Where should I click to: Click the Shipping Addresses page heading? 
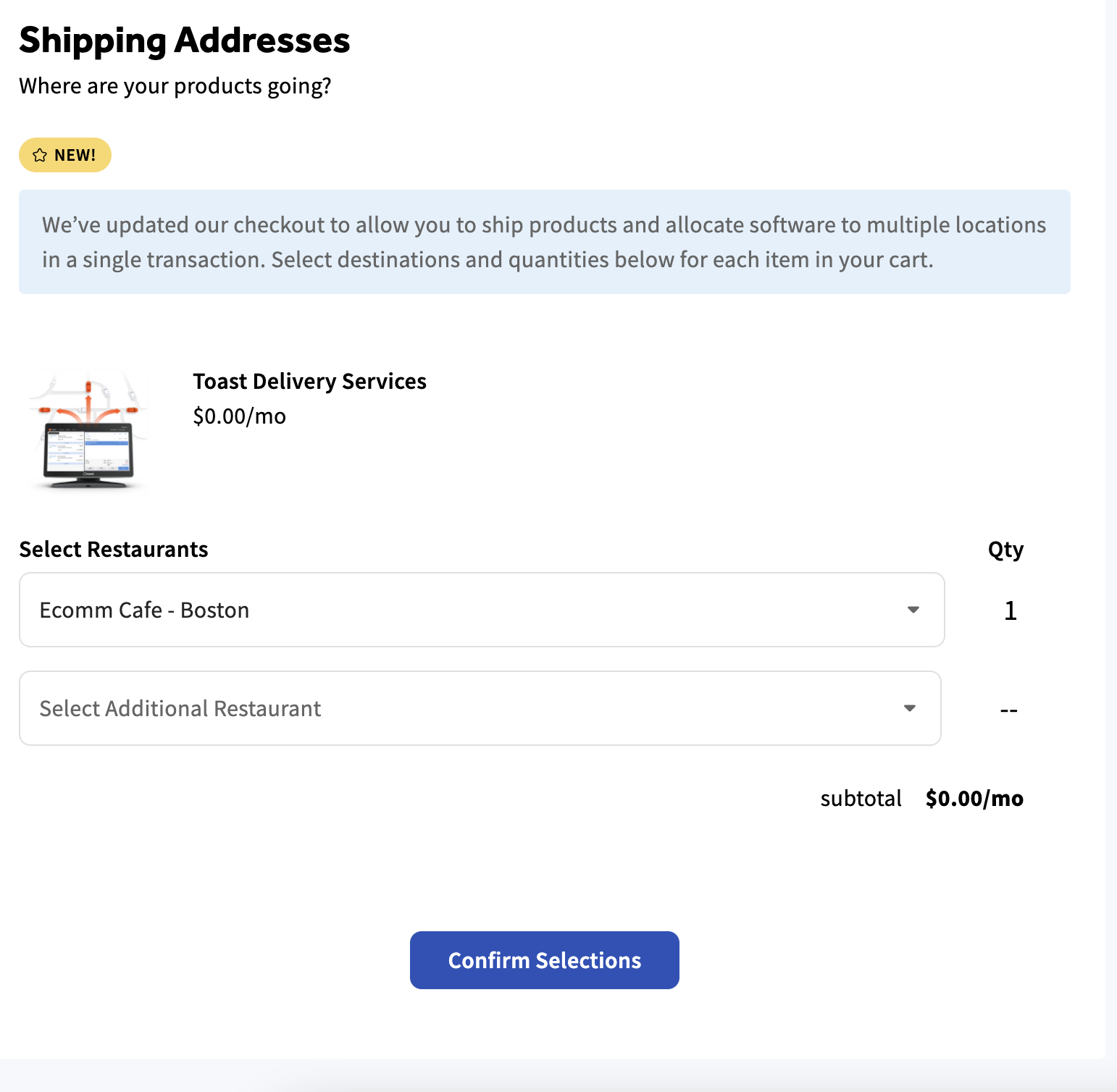coord(185,41)
